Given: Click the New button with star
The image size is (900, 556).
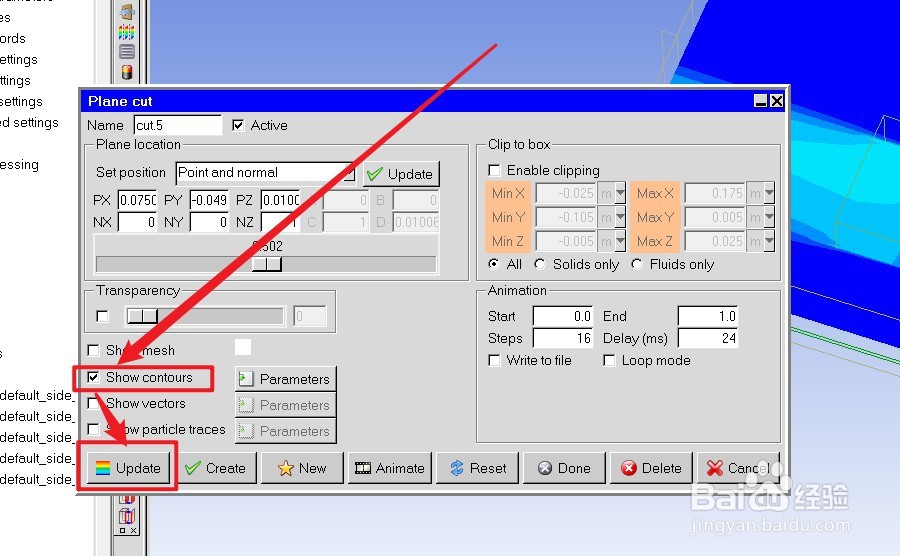Looking at the screenshot, I should pos(302,468).
